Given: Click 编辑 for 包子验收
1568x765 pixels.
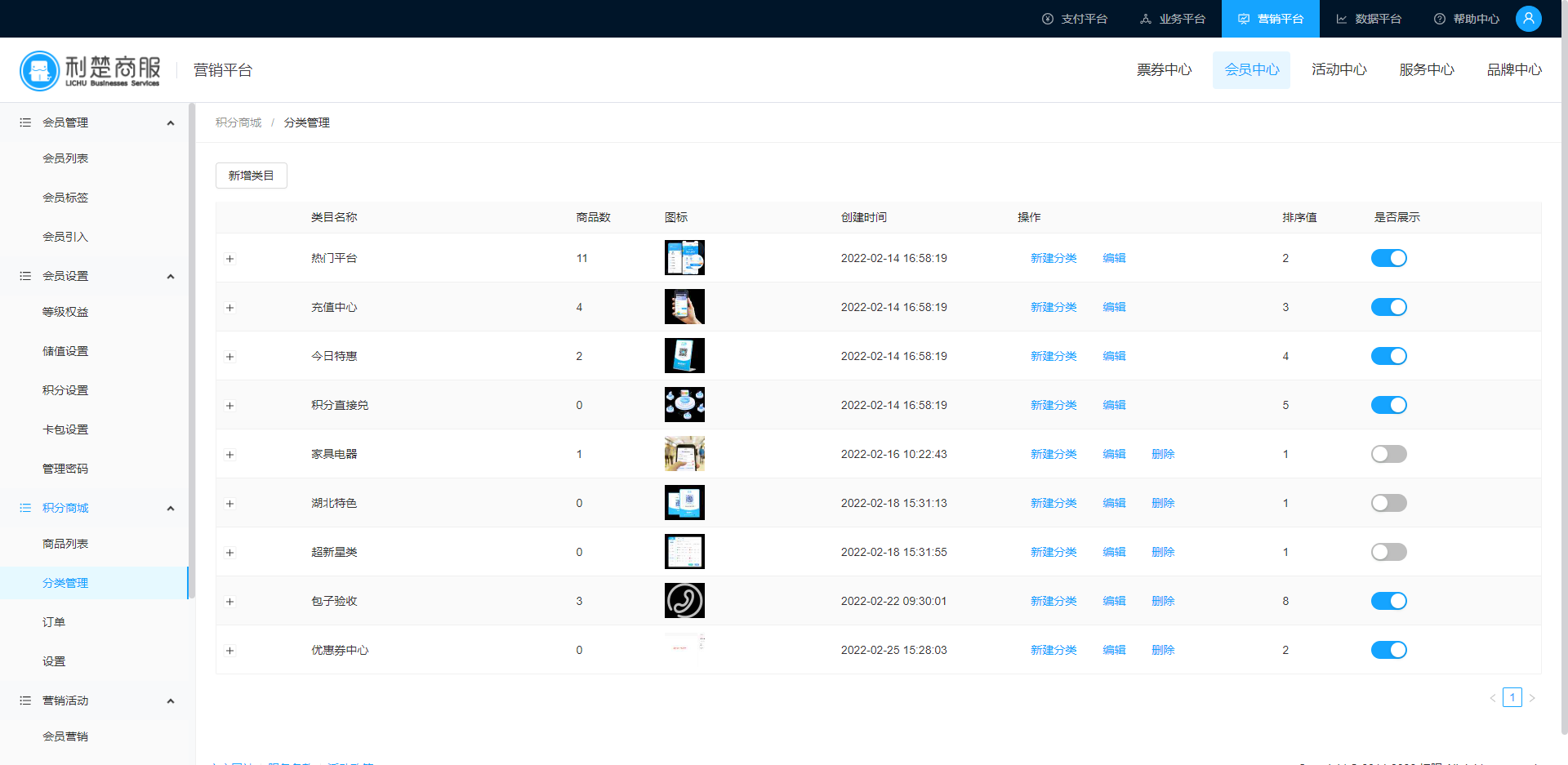Looking at the screenshot, I should click(1114, 601).
